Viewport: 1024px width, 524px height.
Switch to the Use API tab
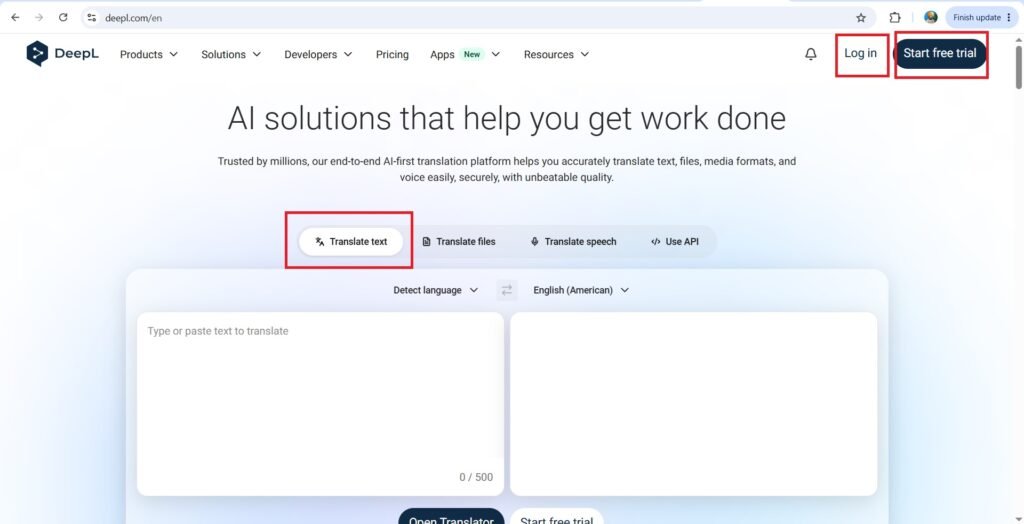pos(675,242)
